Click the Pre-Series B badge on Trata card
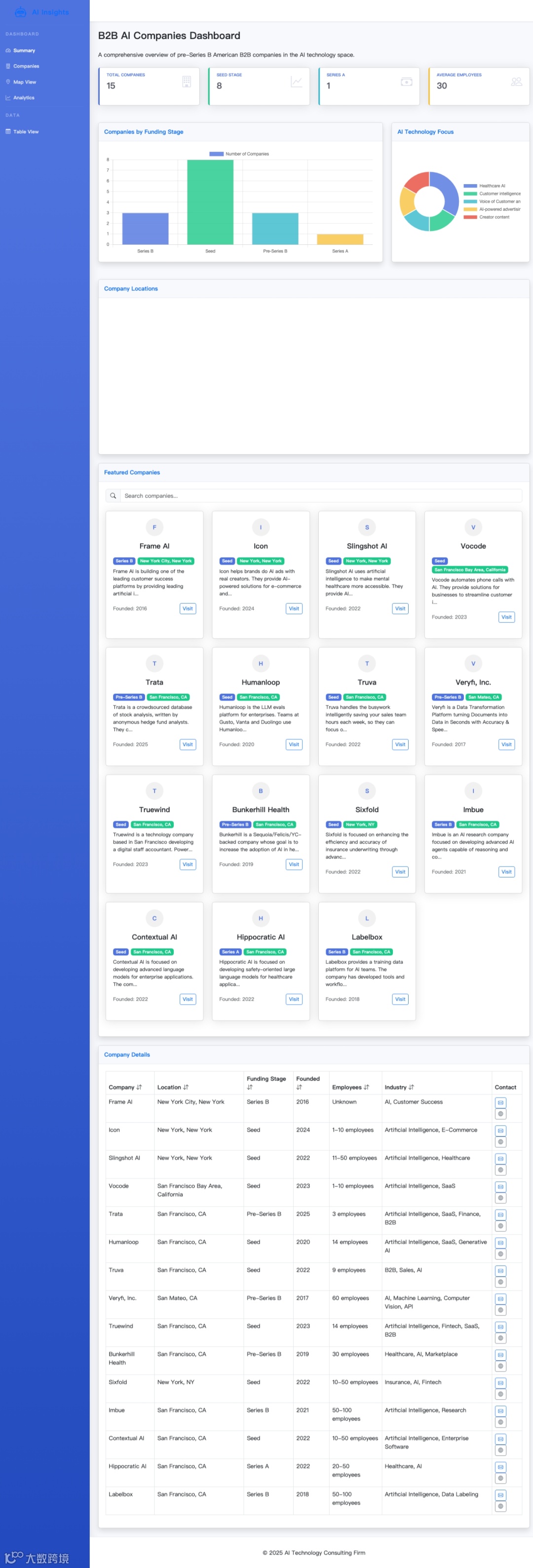Image resolution: width=533 pixels, height=1568 pixels. 128,698
